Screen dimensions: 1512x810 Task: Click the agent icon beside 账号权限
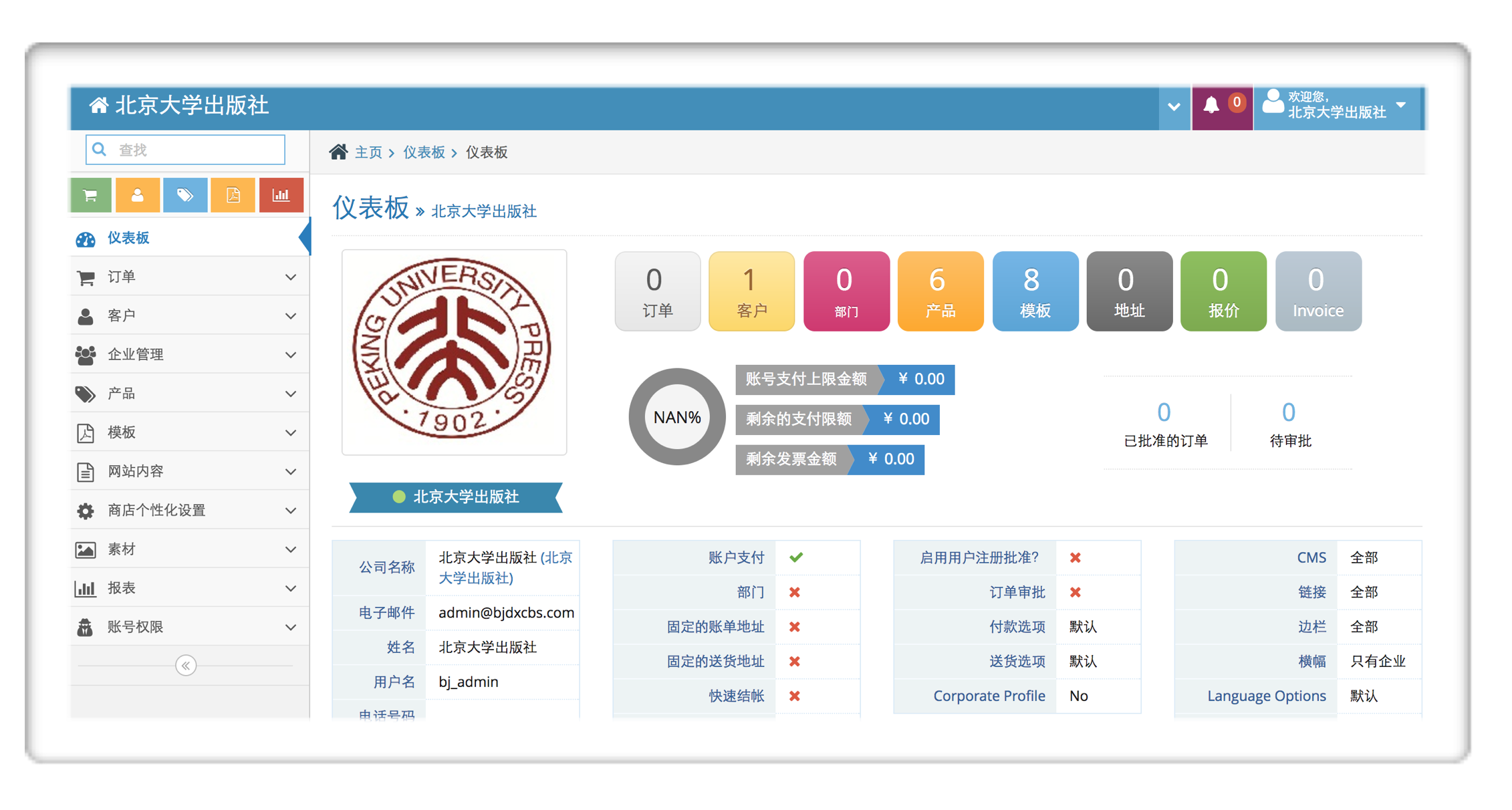pyautogui.click(x=86, y=627)
